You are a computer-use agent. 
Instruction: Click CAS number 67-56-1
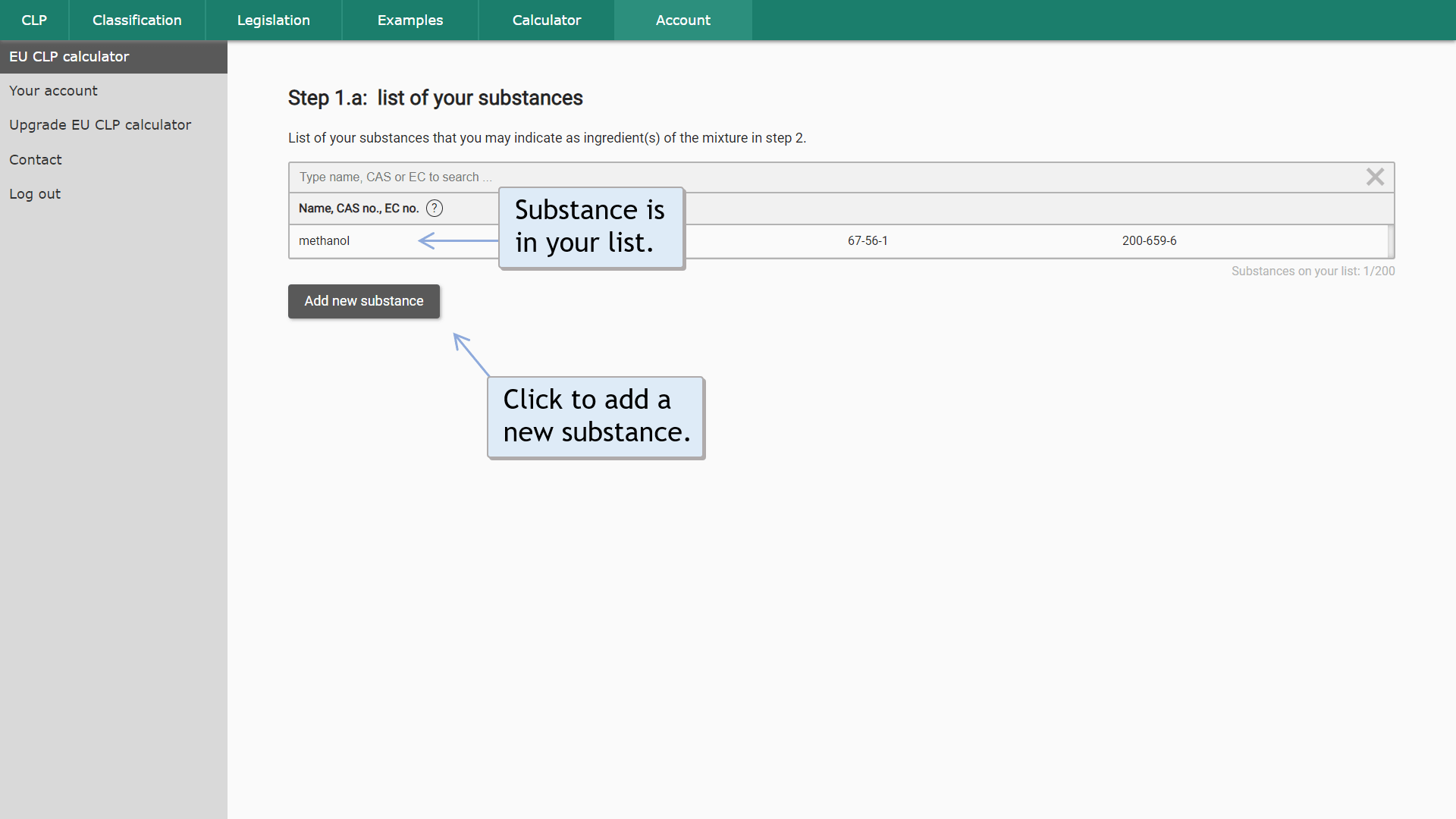(x=868, y=241)
